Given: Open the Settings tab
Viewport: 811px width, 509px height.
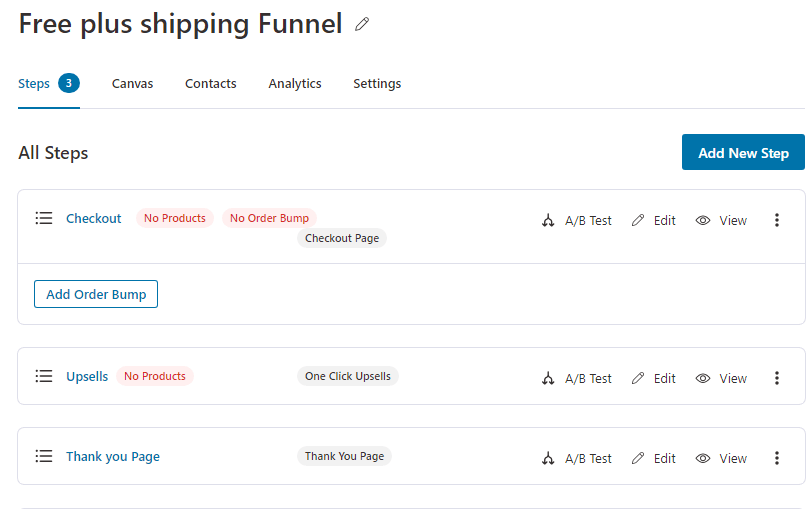Looking at the screenshot, I should 377,84.
